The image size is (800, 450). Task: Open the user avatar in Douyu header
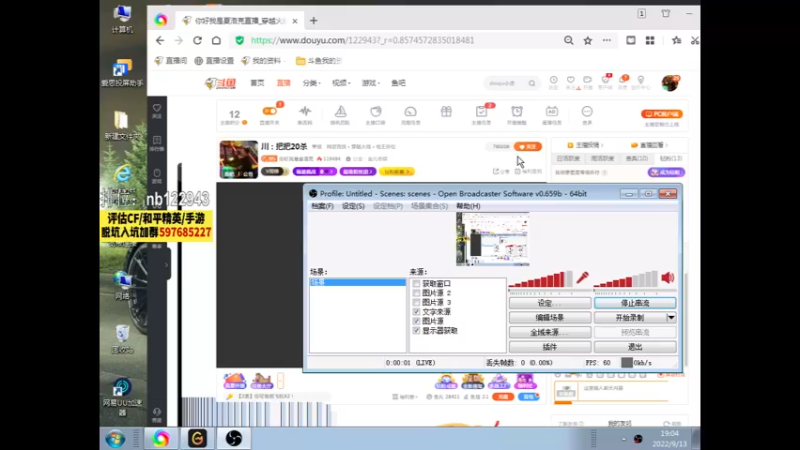[x=670, y=83]
